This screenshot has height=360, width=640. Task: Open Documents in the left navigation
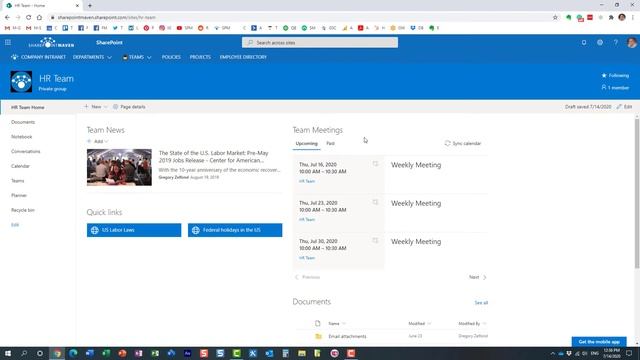coord(23,122)
